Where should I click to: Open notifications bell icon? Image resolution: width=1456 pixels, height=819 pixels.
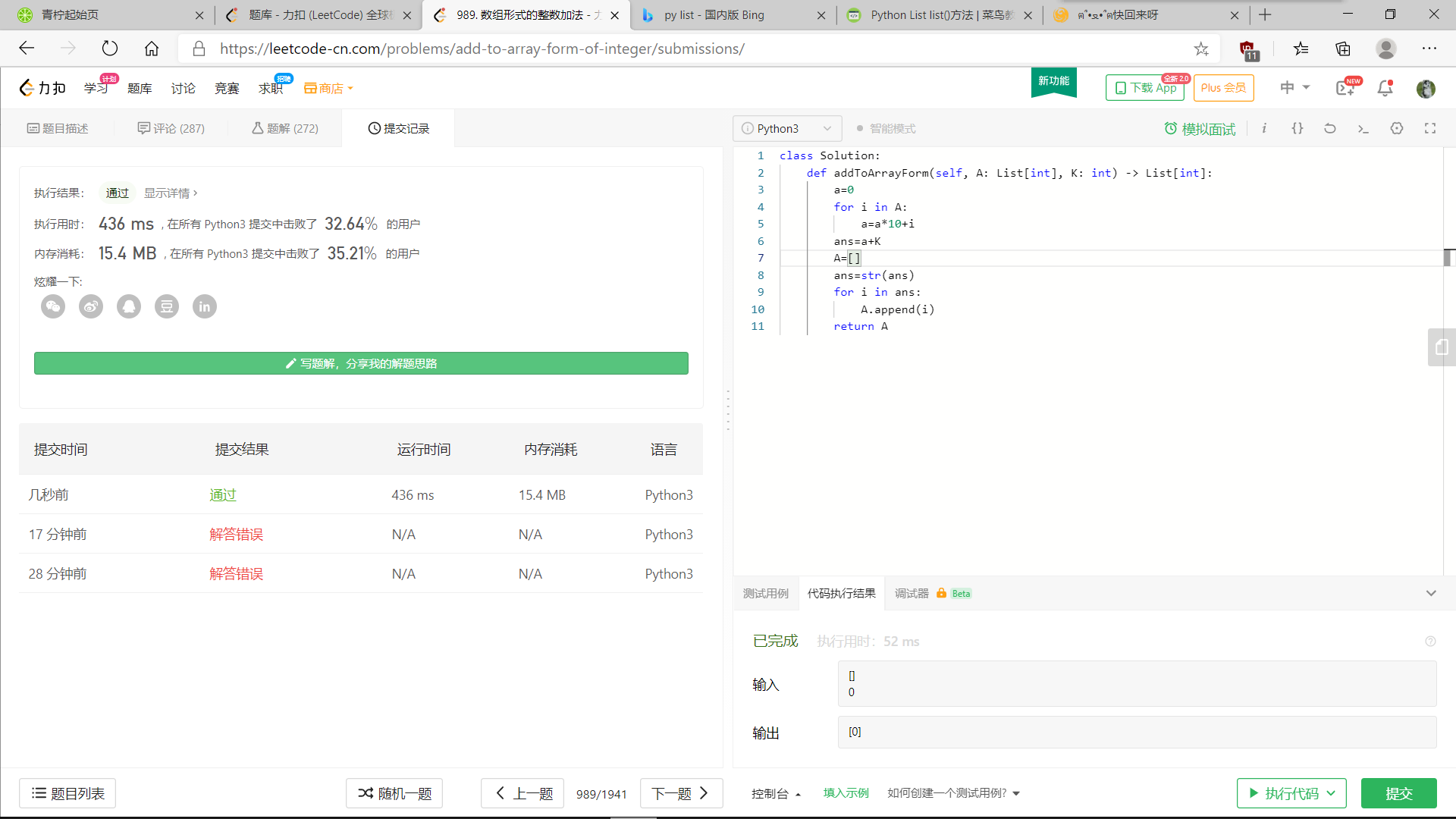1385,89
